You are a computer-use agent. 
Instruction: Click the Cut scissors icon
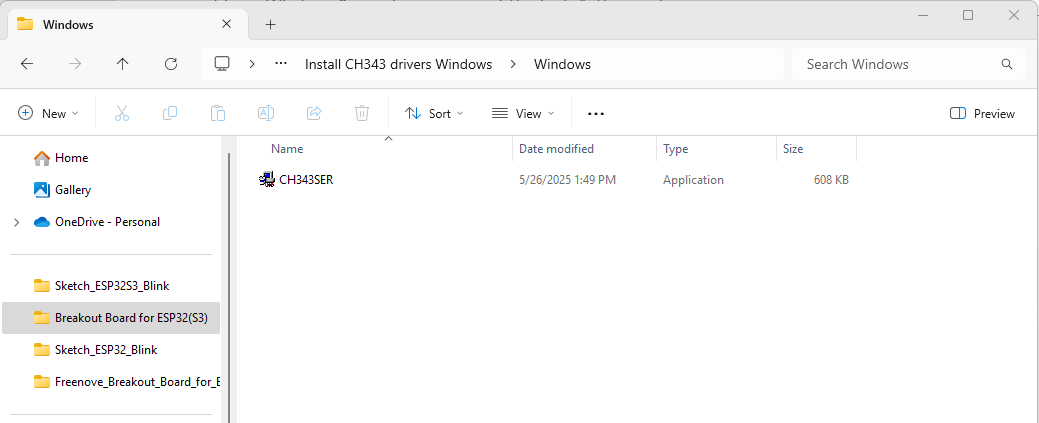point(121,113)
